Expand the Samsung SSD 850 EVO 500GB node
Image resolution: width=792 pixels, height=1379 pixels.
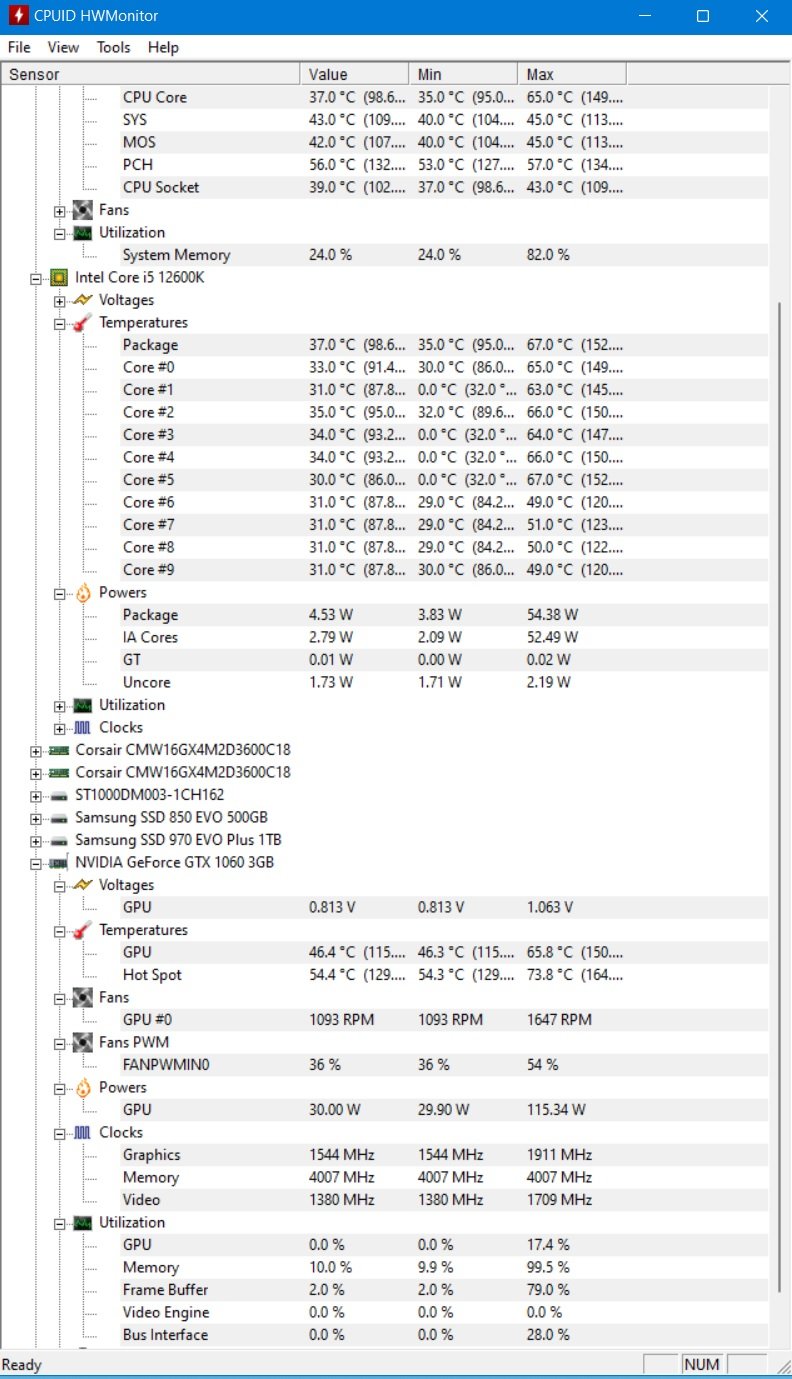[x=37, y=817]
